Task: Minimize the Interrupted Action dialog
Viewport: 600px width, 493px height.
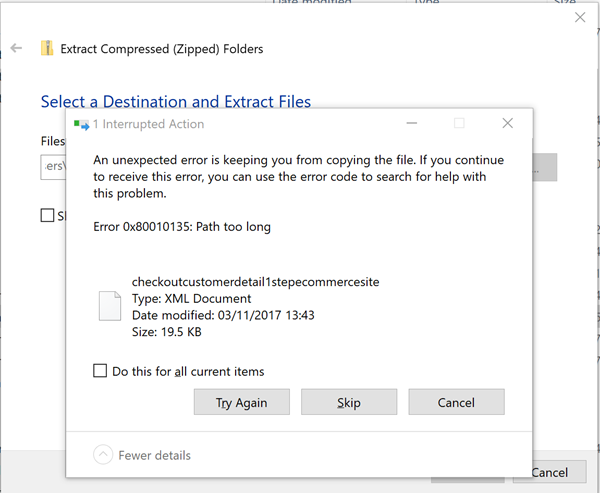Action: coord(412,123)
